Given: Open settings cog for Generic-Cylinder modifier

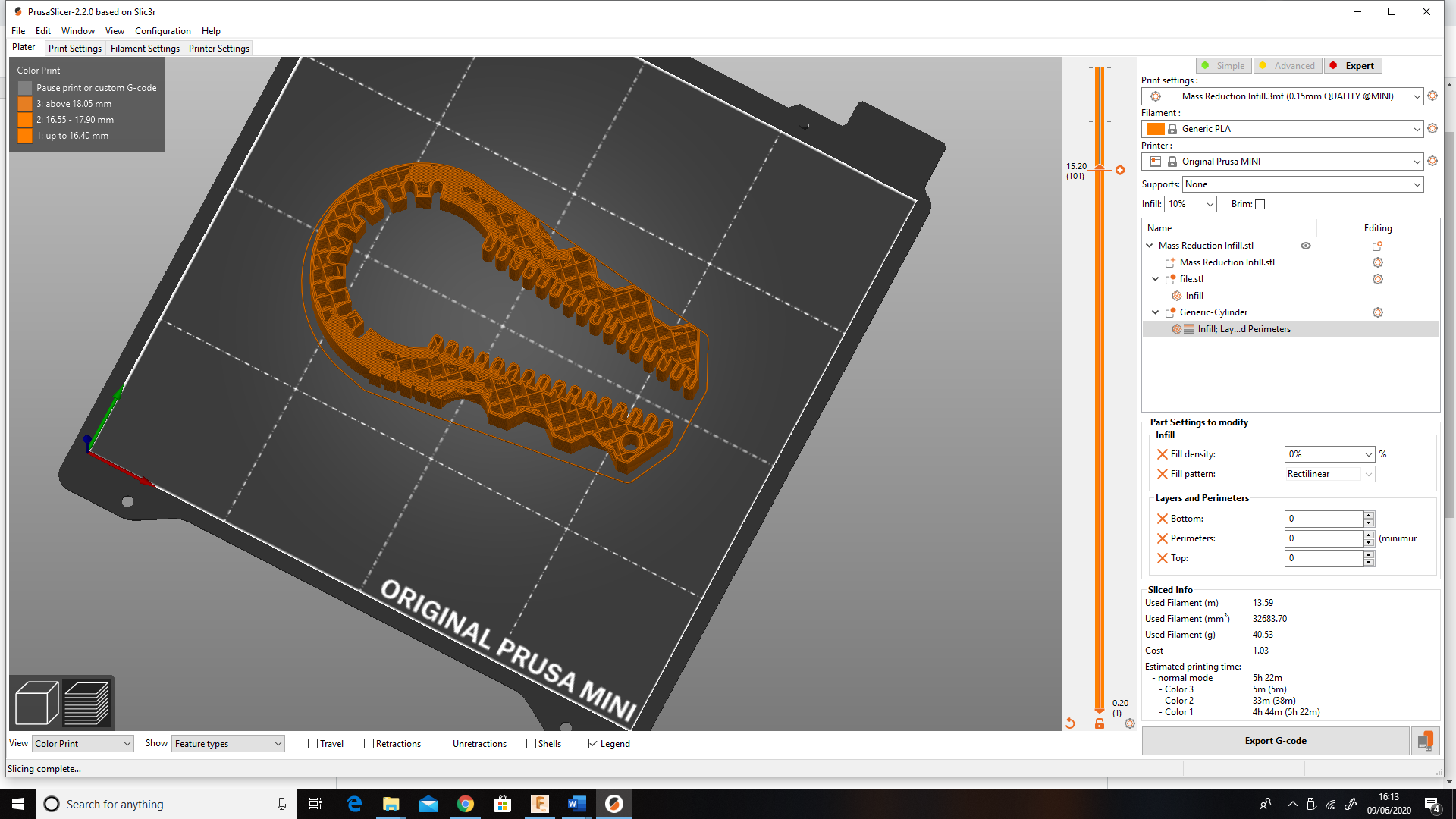Looking at the screenshot, I should tap(1378, 312).
